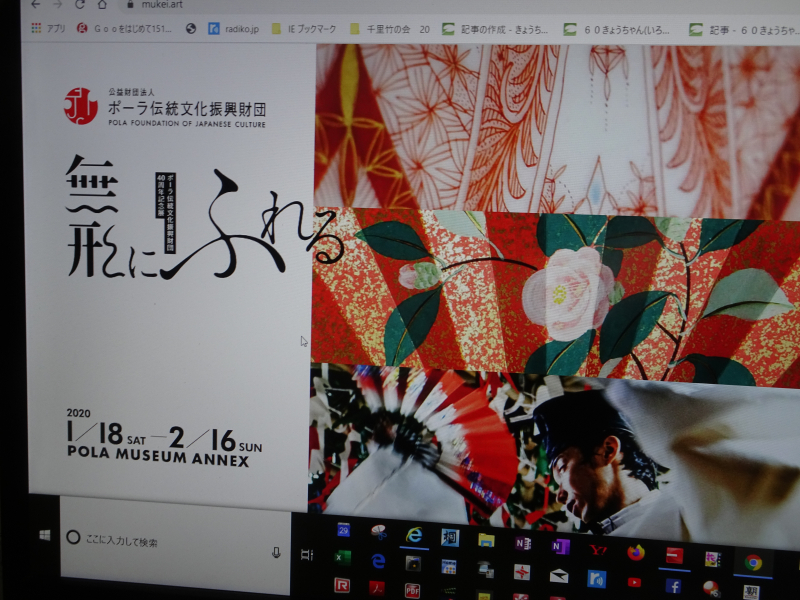Click the 1/18 SAT - 2/16 SUN date text
This screenshot has height=600, width=800.
coord(164,435)
